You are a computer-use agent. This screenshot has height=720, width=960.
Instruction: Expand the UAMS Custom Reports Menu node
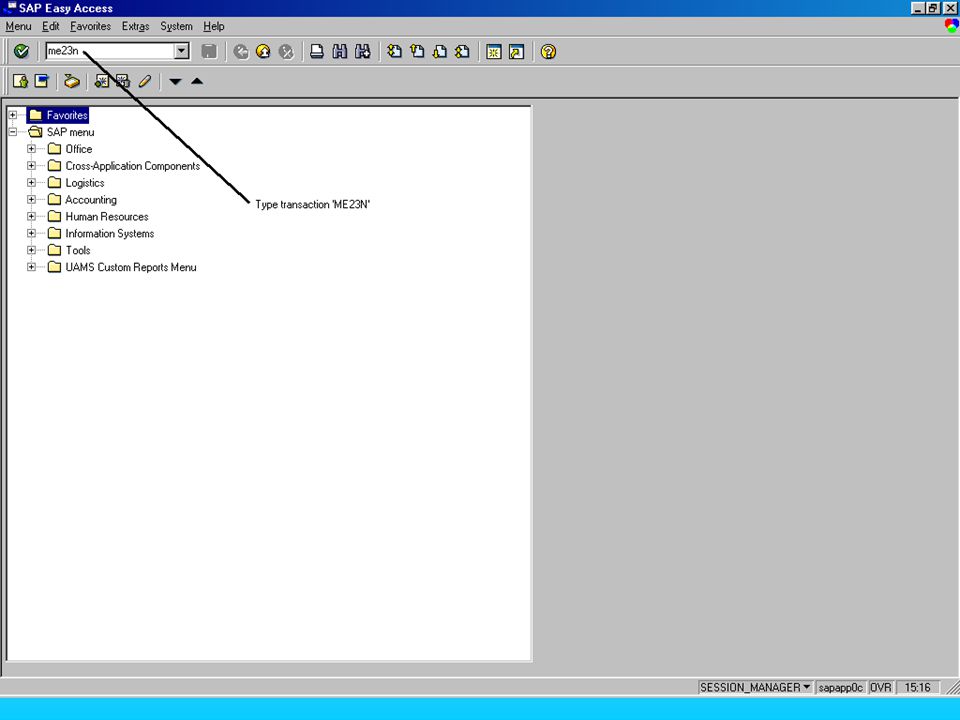(31, 267)
